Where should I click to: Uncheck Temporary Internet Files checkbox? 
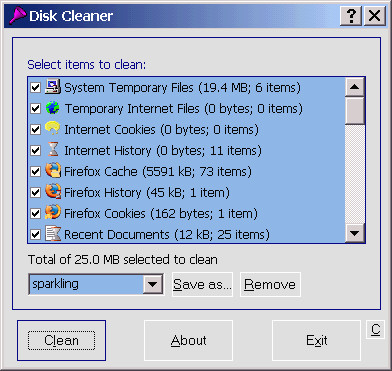pos(35,109)
